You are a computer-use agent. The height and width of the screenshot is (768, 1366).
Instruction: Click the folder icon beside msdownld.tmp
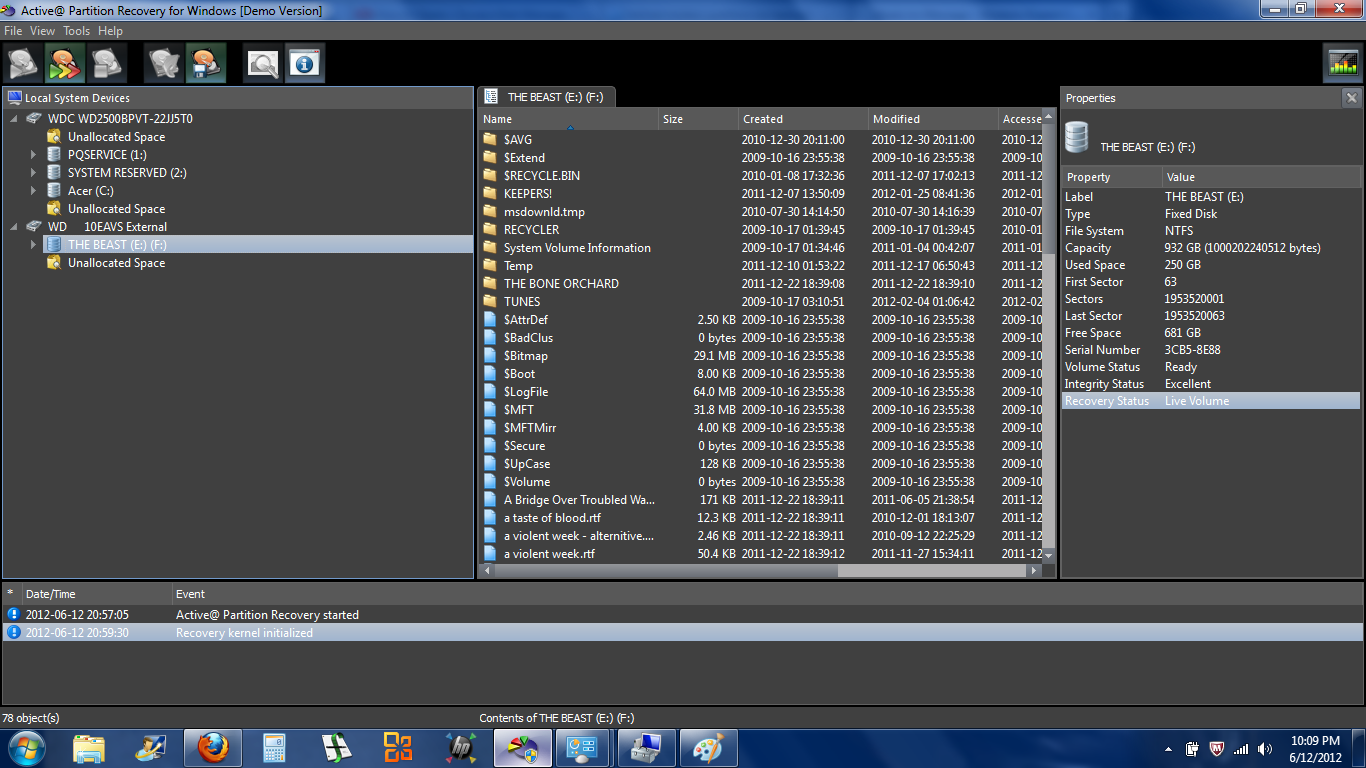pyautogui.click(x=490, y=212)
